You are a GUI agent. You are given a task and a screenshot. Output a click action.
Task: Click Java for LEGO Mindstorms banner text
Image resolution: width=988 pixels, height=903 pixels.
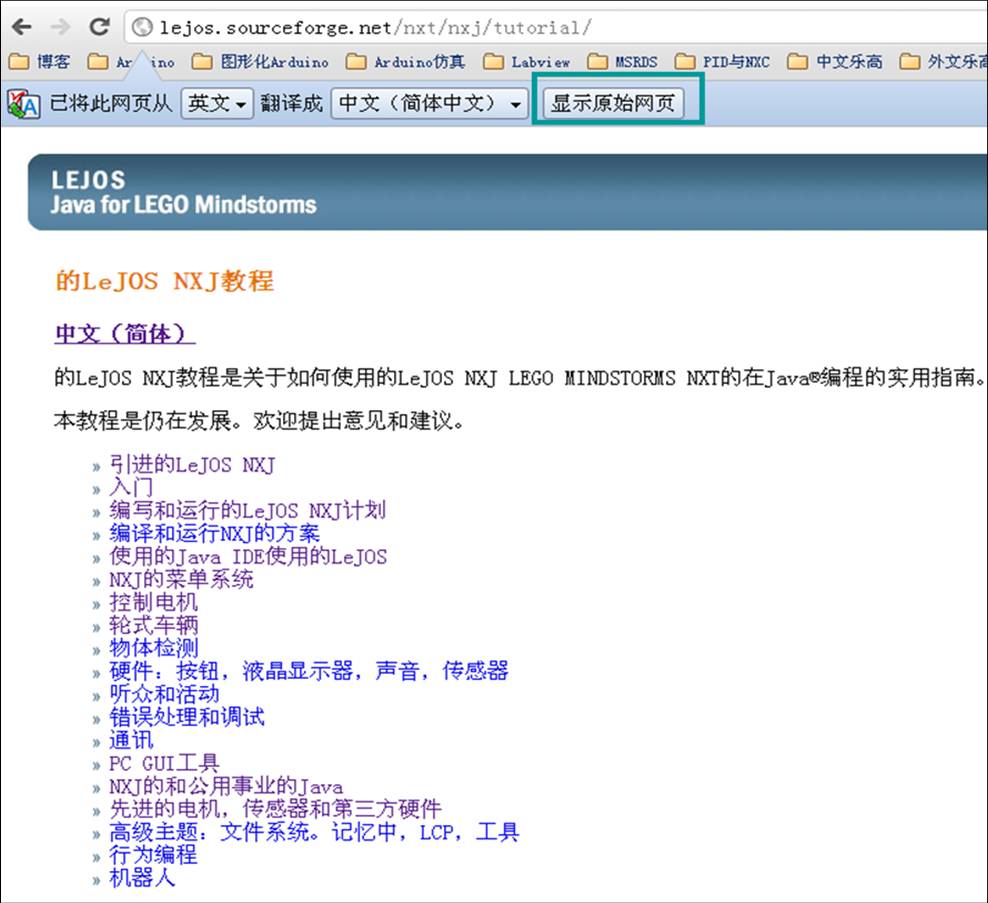click(183, 205)
